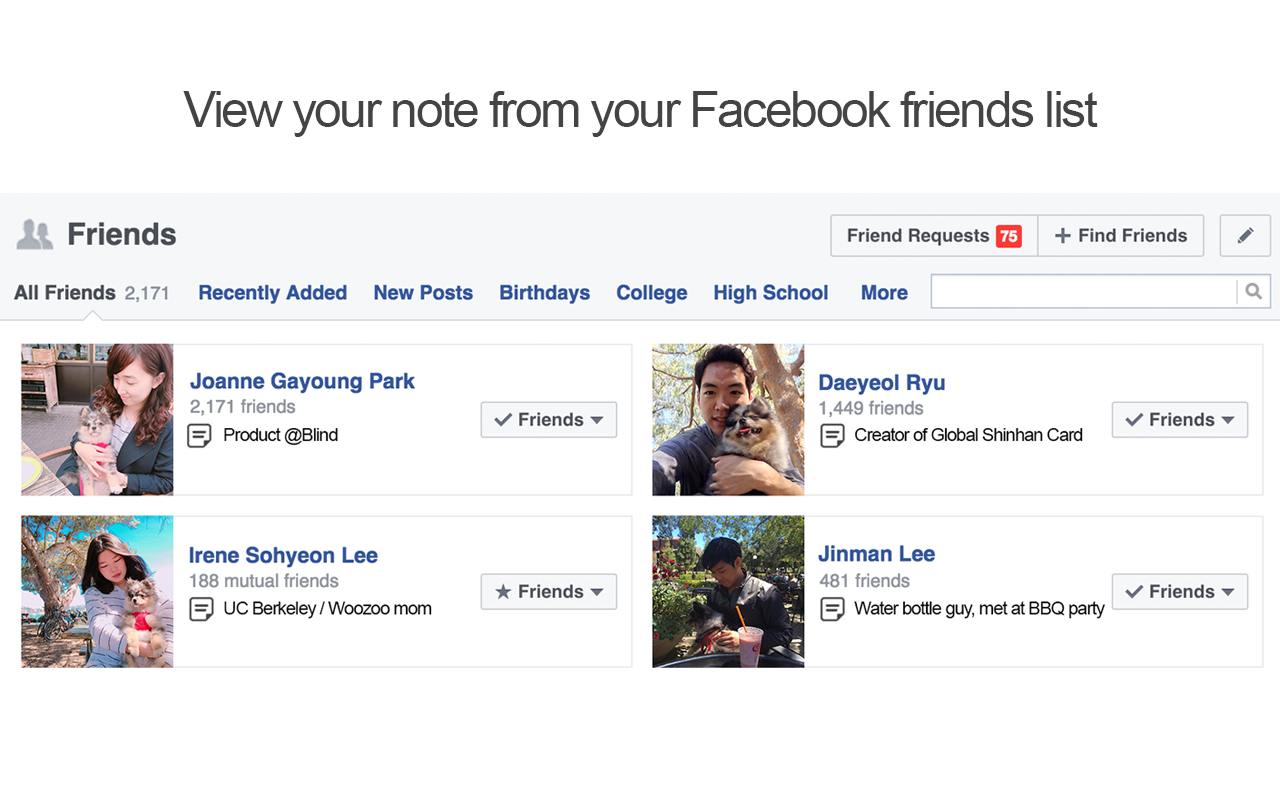The width and height of the screenshot is (1280, 800).
Task: Click the Find Friends button
Action: pos(1121,235)
